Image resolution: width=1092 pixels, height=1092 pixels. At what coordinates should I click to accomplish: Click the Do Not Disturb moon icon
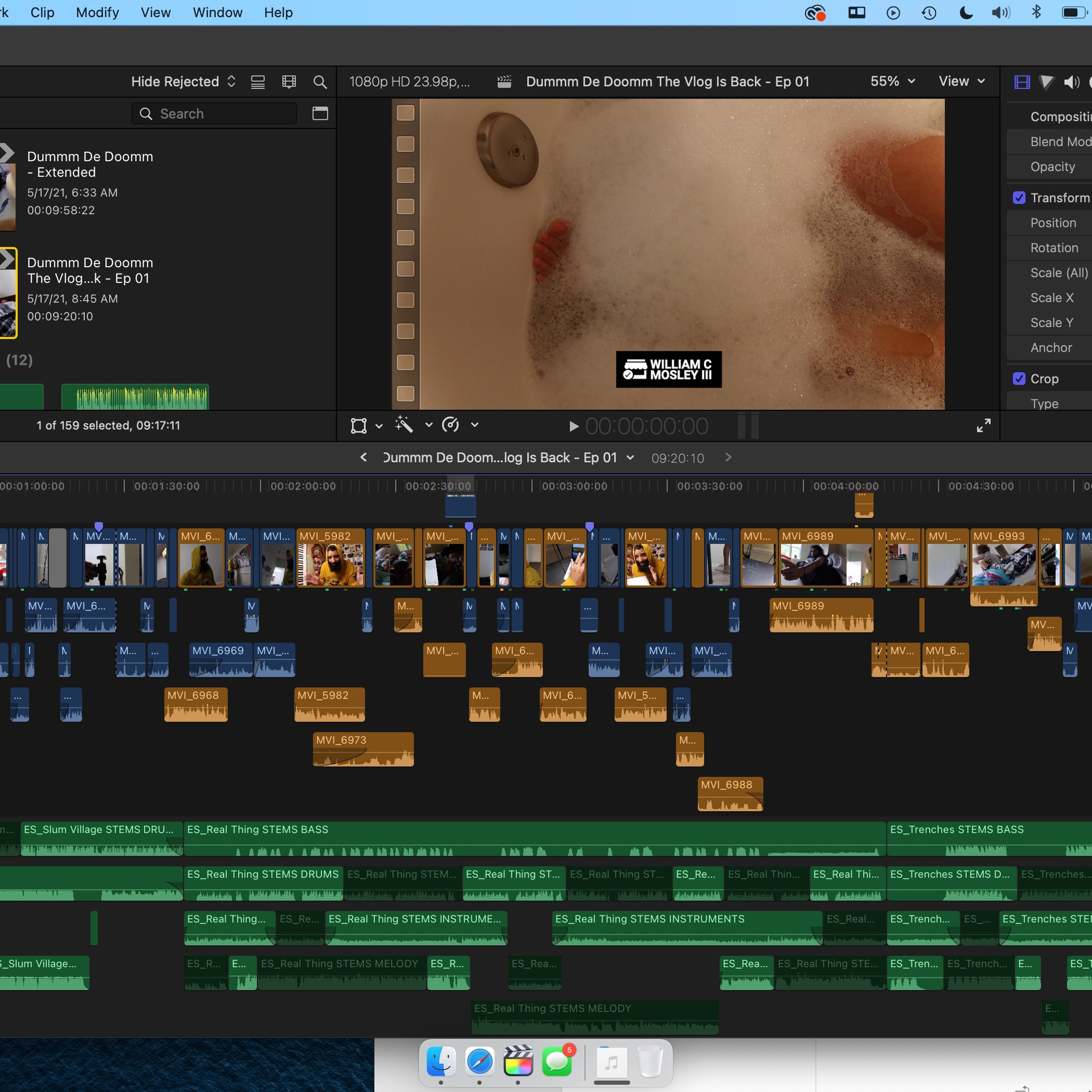tap(966, 12)
